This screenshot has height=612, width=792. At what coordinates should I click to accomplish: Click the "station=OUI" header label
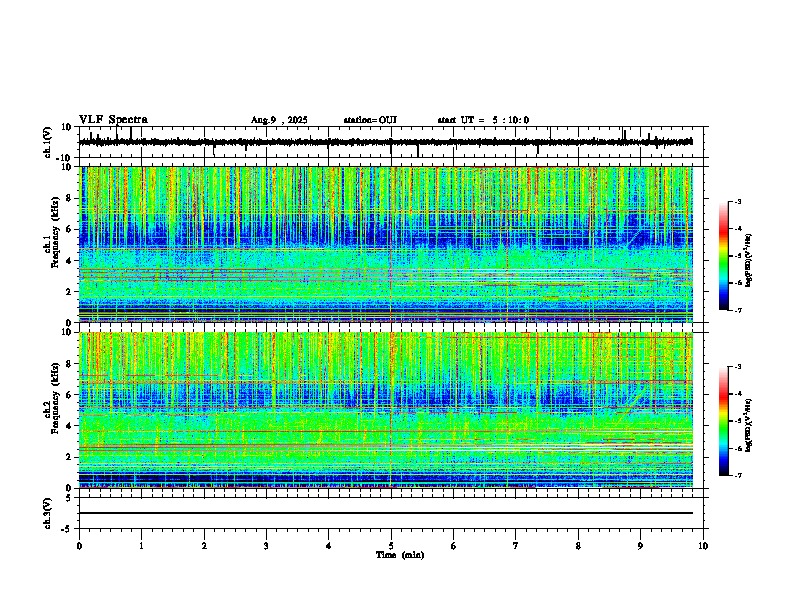(x=370, y=120)
